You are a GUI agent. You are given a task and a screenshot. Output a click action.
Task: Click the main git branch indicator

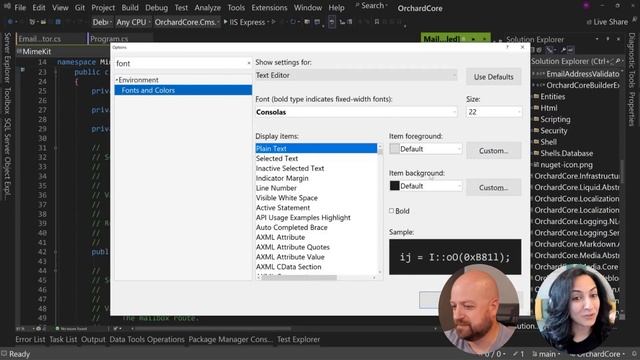click(x=546, y=354)
